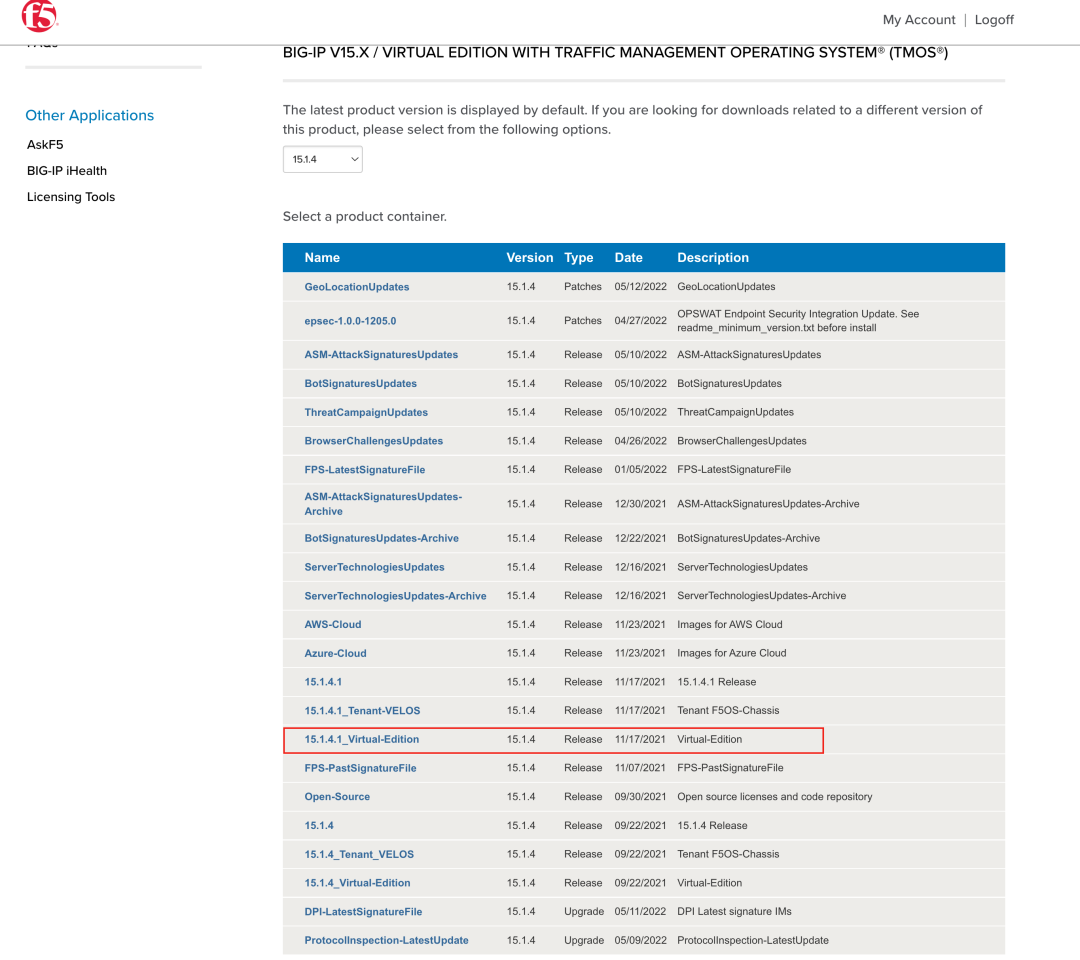Open the DPI-LatestSignatureFile container

point(363,912)
